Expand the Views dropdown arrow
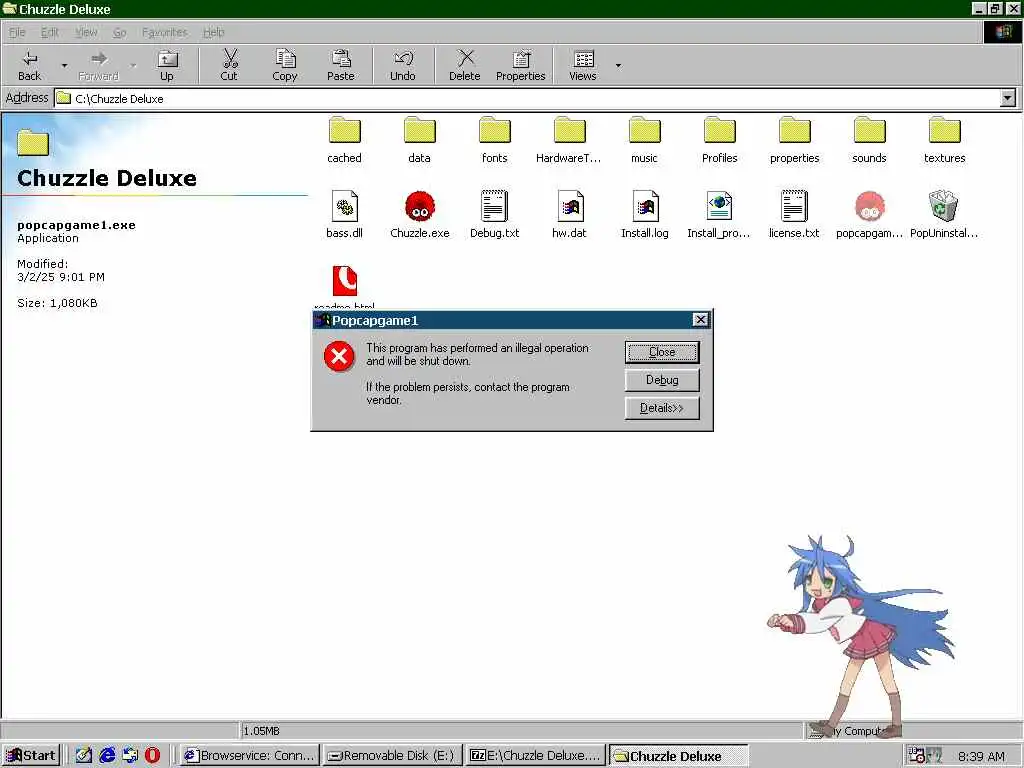This screenshot has width=1024, height=768. tap(618, 65)
